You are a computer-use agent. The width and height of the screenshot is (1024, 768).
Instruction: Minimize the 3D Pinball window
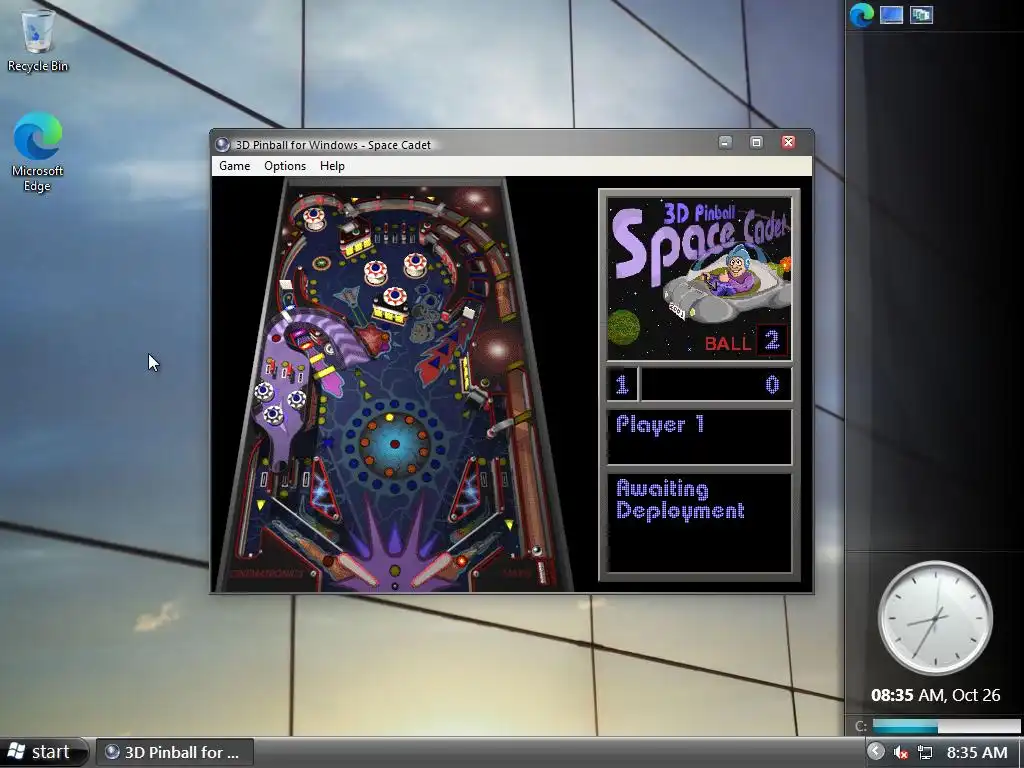click(x=725, y=142)
